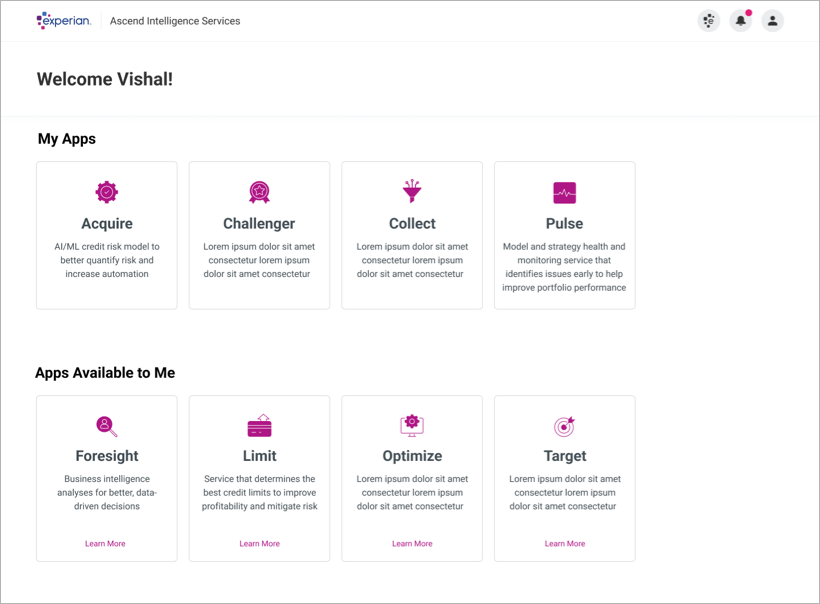Image resolution: width=820 pixels, height=604 pixels.
Task: Click the Target bullseye icon
Action: click(x=565, y=426)
